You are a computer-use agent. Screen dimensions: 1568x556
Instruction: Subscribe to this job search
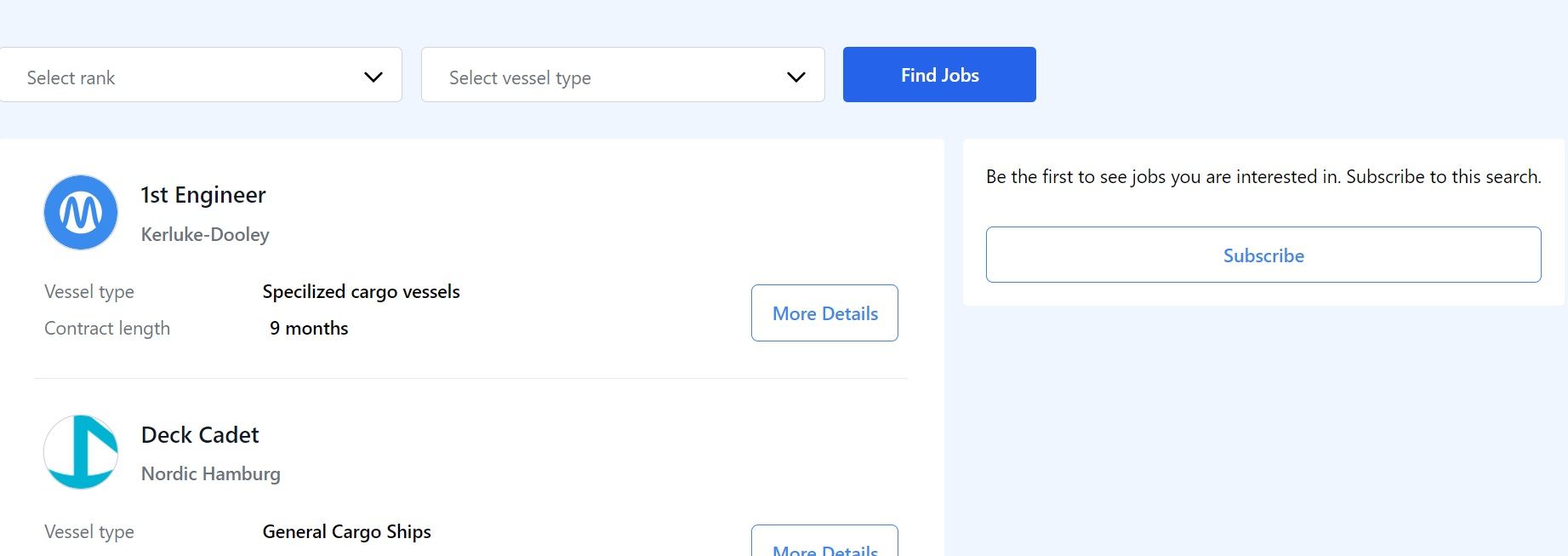click(x=1263, y=255)
